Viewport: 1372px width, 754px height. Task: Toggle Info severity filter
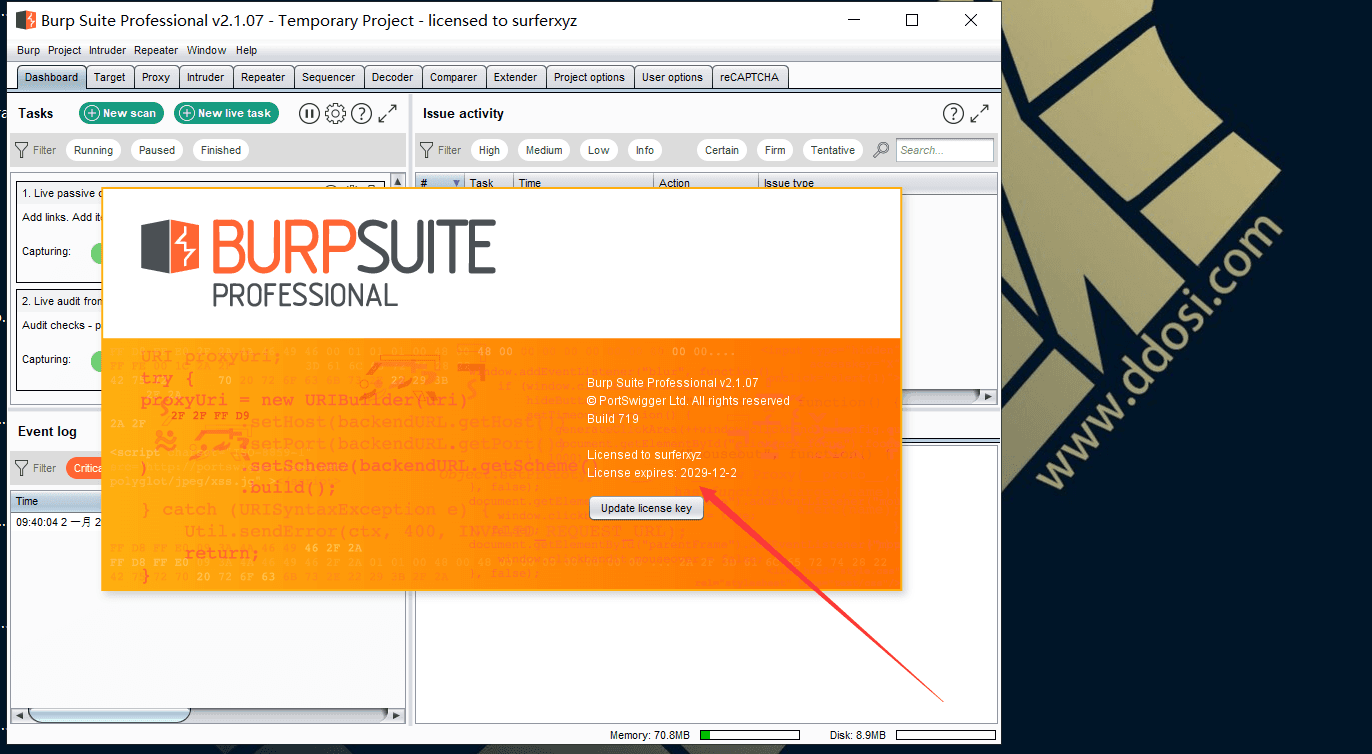point(645,150)
